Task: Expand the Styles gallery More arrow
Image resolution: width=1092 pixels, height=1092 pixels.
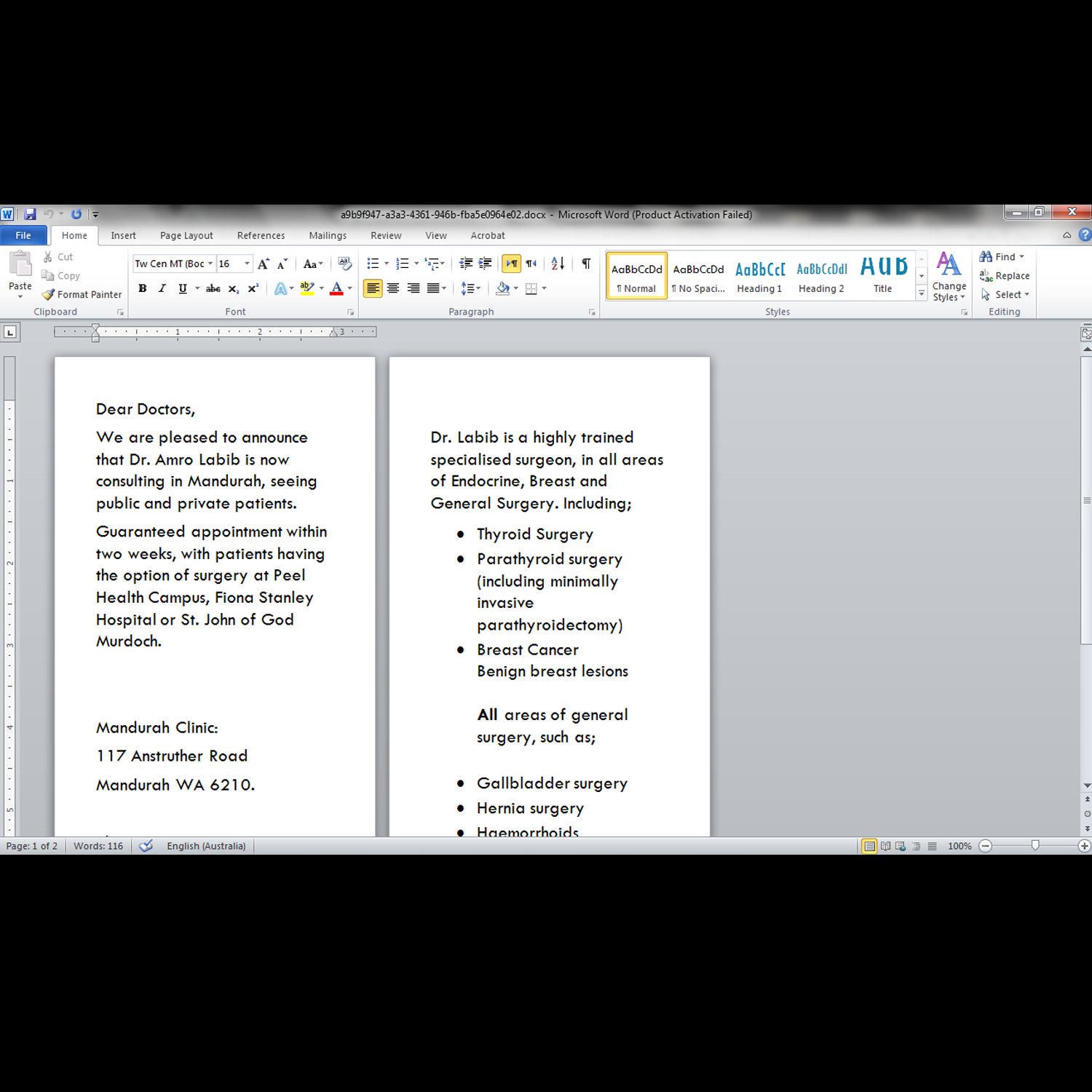Action: click(x=922, y=294)
